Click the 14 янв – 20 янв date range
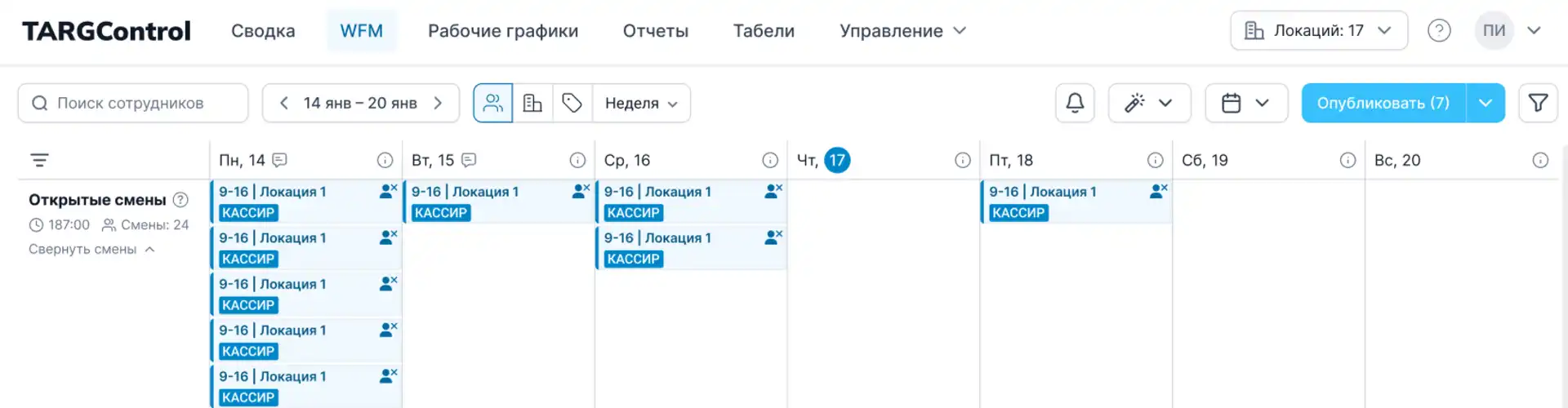Image resolution: width=1568 pixels, height=408 pixels. pyautogui.click(x=360, y=103)
